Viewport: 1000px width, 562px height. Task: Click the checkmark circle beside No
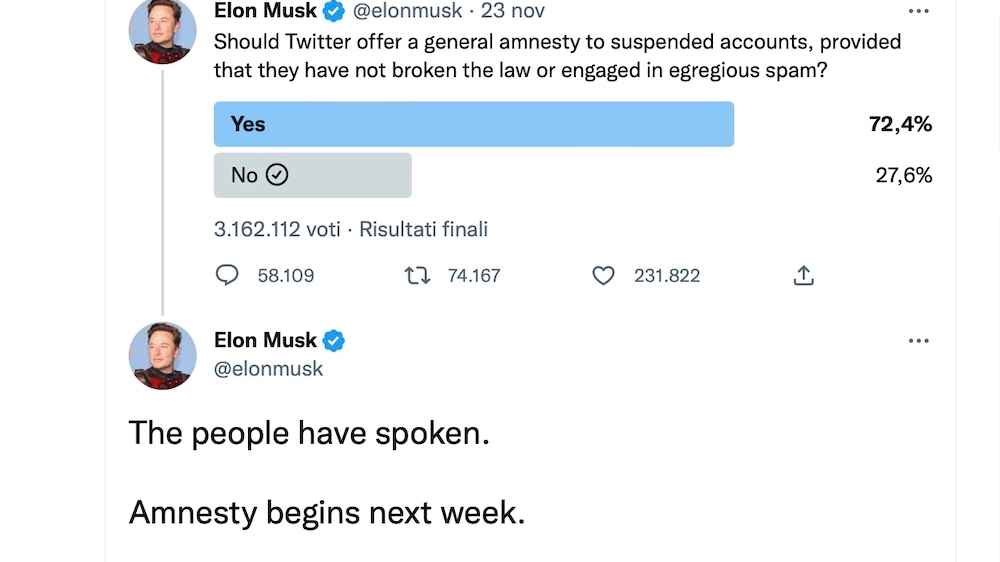pos(277,175)
